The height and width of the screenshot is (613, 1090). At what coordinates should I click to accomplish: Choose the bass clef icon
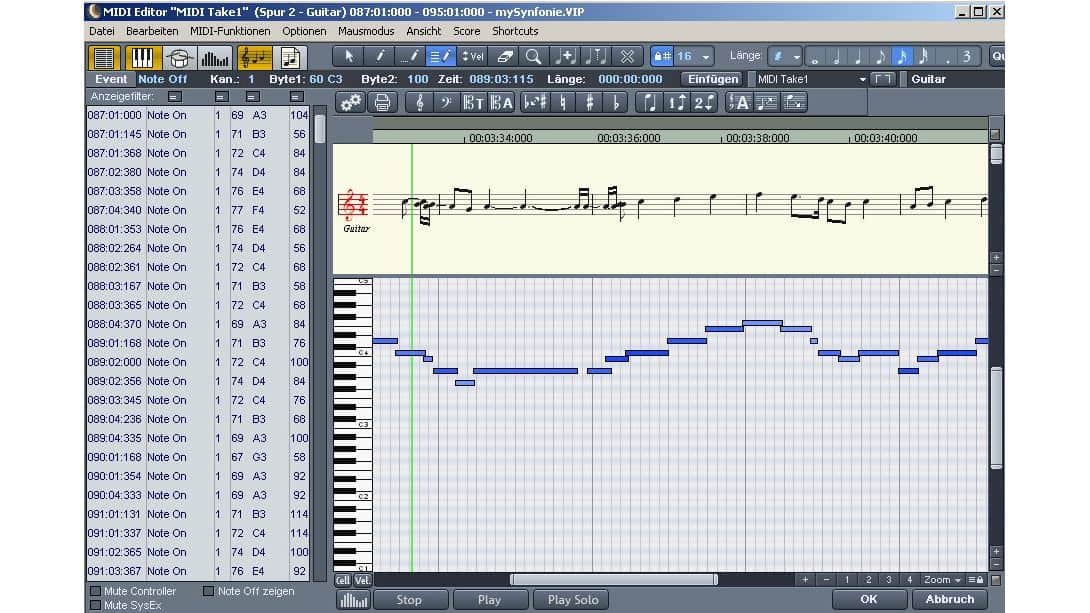[445, 102]
